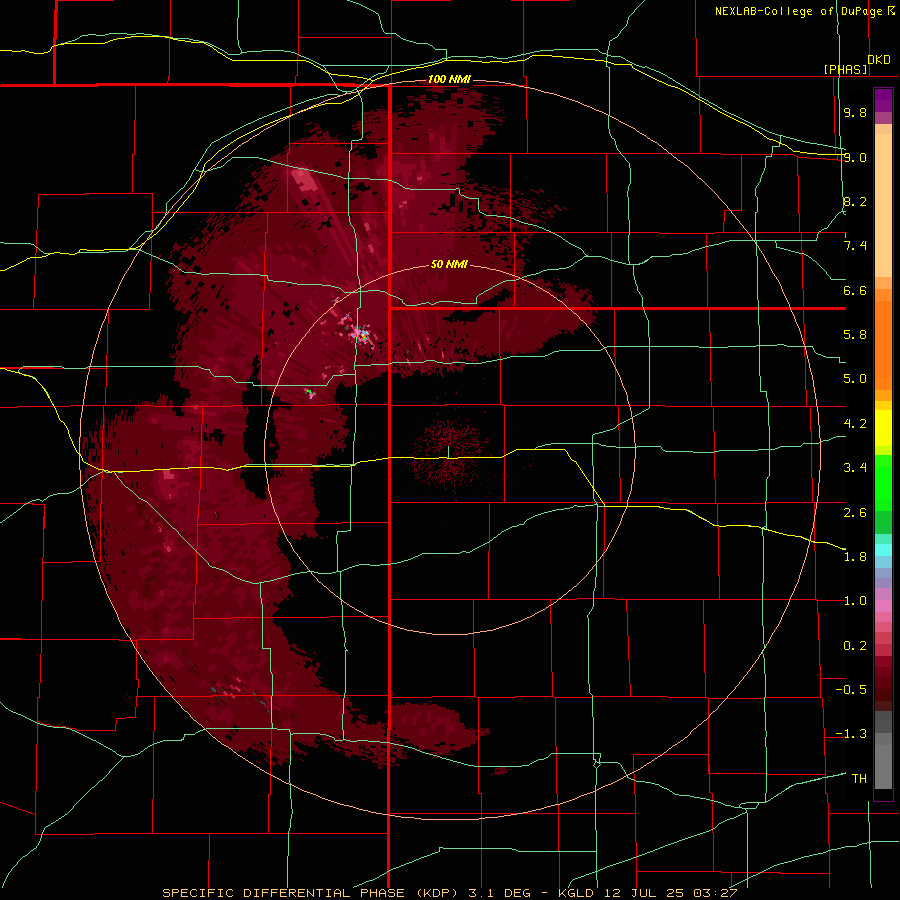This screenshot has height=900, width=900.
Task: Click the bright green segment of color scale
Action: click(883, 482)
